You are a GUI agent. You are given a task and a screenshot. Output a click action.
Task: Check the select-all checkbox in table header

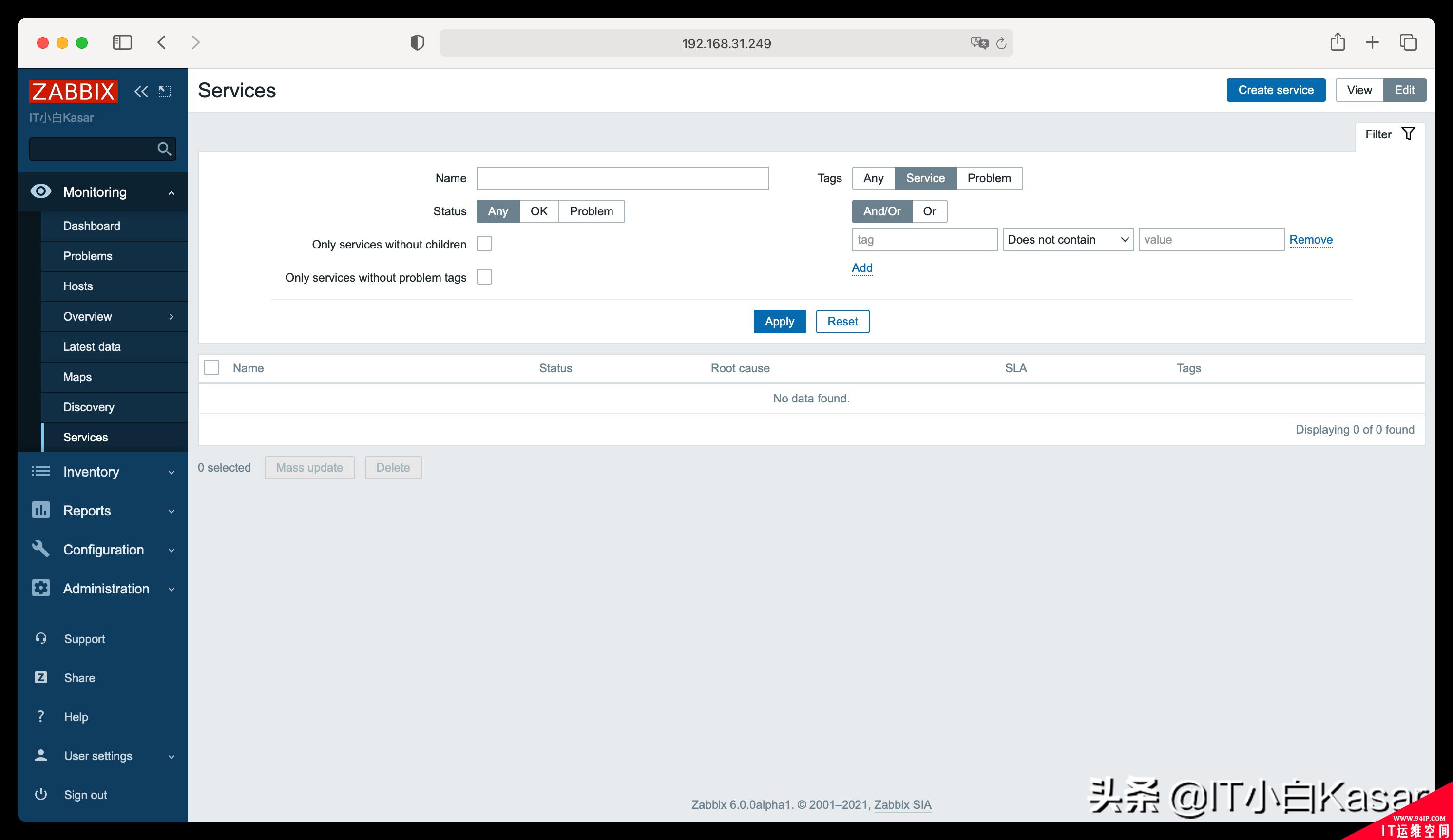point(211,367)
